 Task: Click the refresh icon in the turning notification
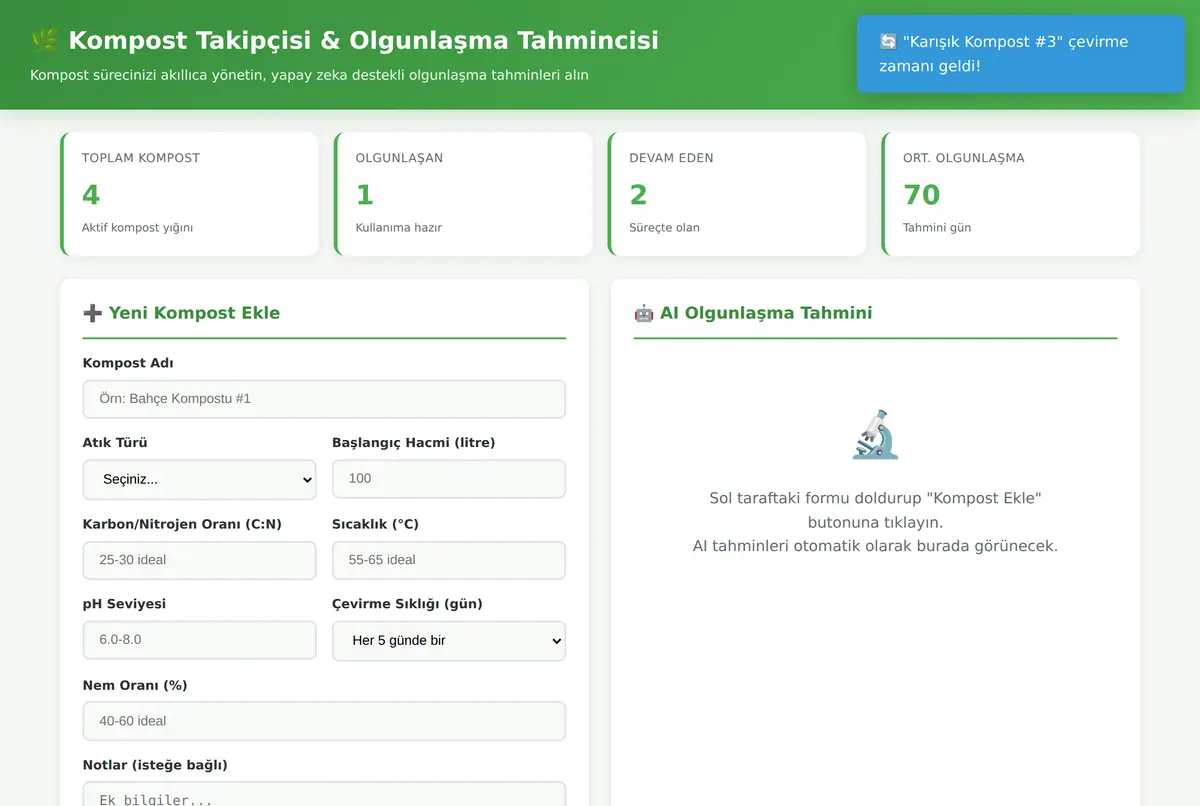[x=888, y=42]
